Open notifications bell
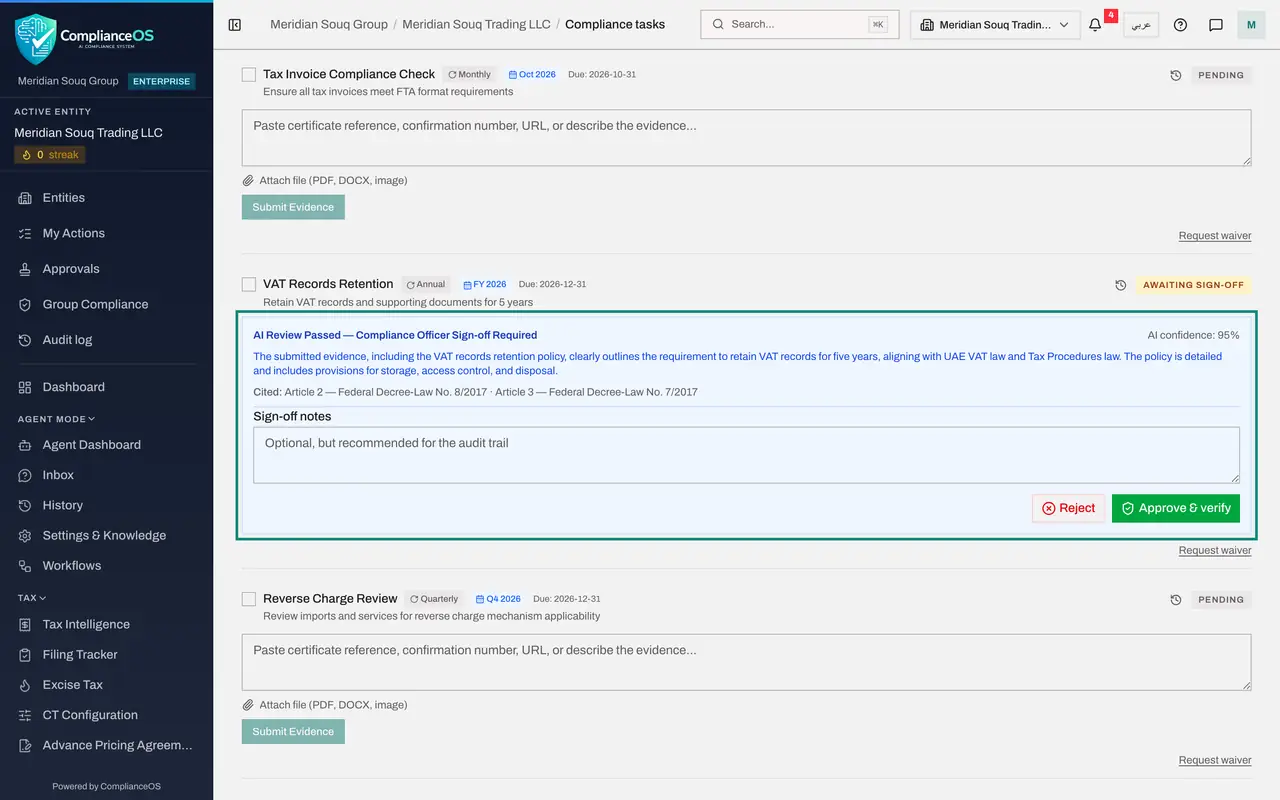1280x800 pixels. coord(1095,24)
